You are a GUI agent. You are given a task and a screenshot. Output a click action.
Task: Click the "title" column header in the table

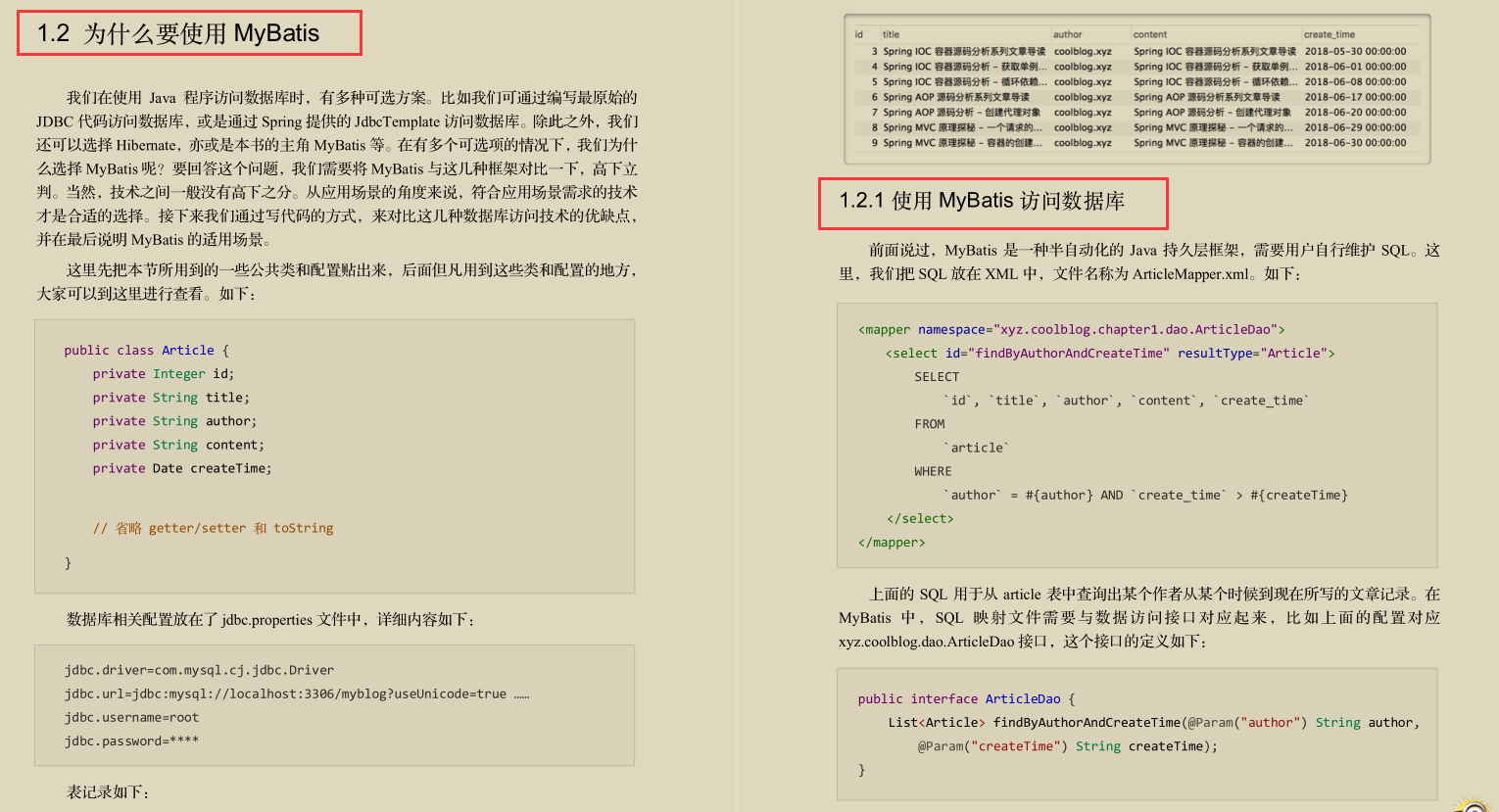(x=891, y=34)
